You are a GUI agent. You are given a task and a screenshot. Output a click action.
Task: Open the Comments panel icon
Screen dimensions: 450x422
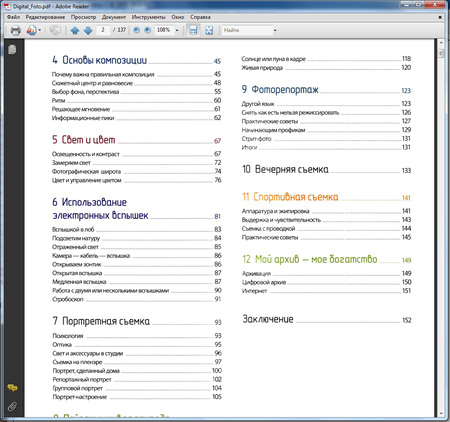click(x=12, y=388)
